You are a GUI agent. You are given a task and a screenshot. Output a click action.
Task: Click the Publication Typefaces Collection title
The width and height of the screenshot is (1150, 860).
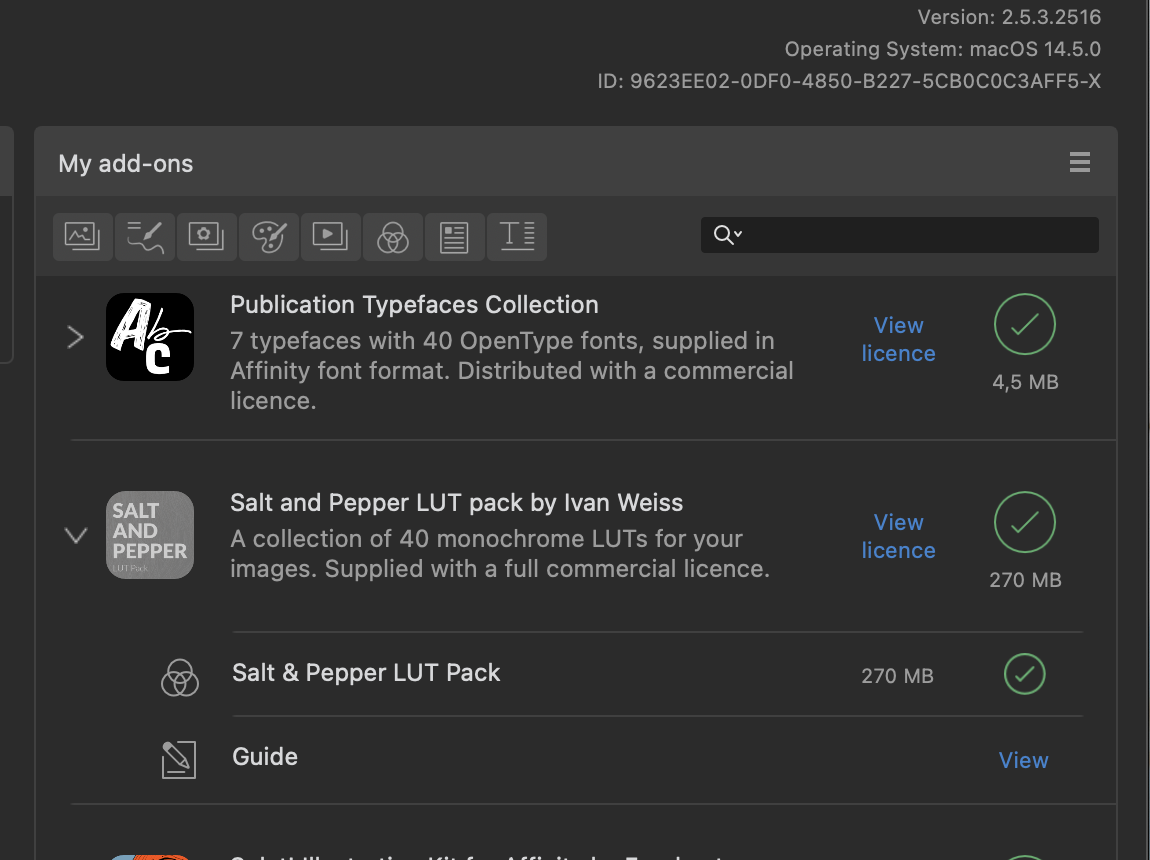tap(414, 304)
